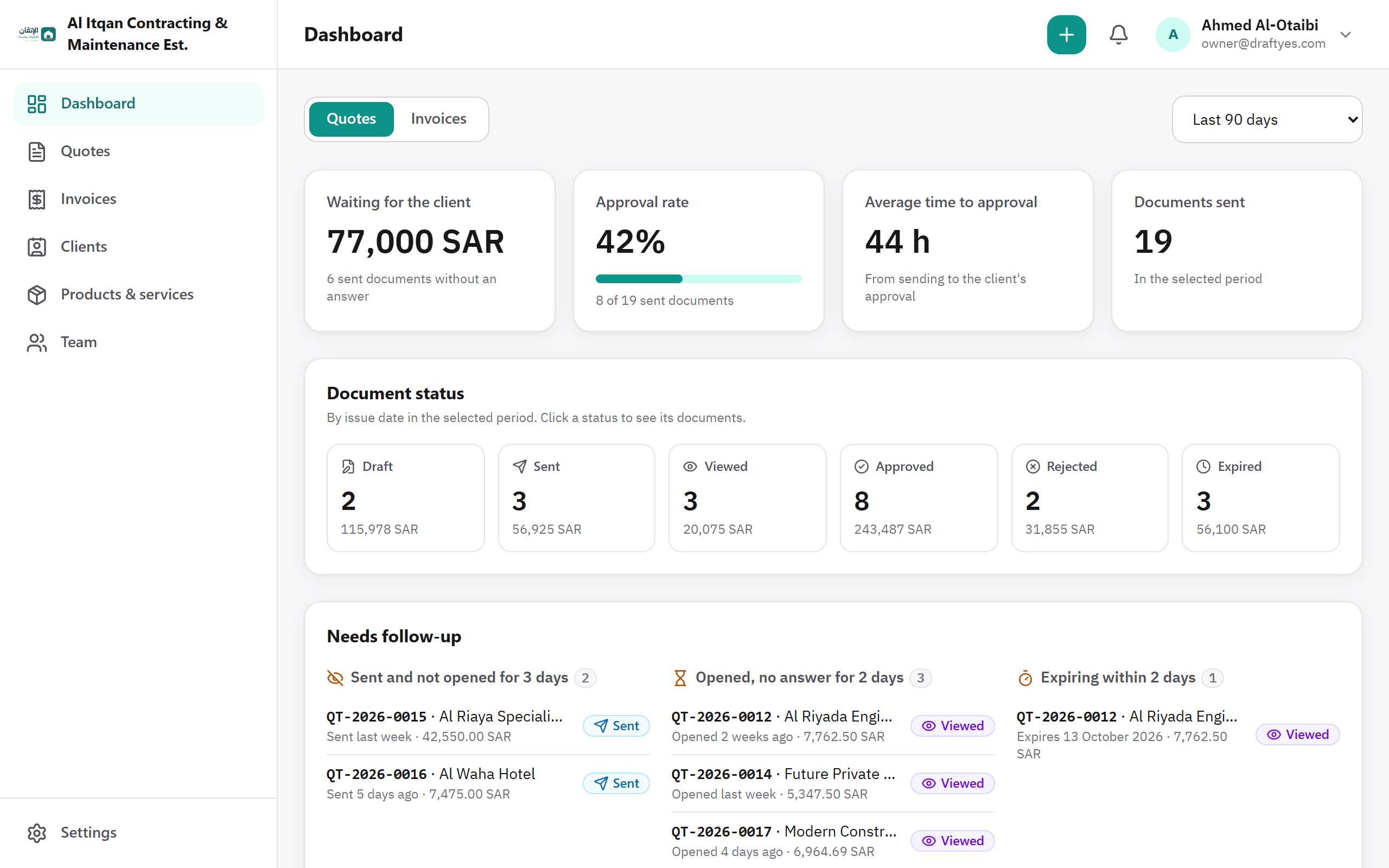Viewport: 1389px width, 868px height.
Task: Click the hourglass Opened no answer icon
Action: point(680,678)
